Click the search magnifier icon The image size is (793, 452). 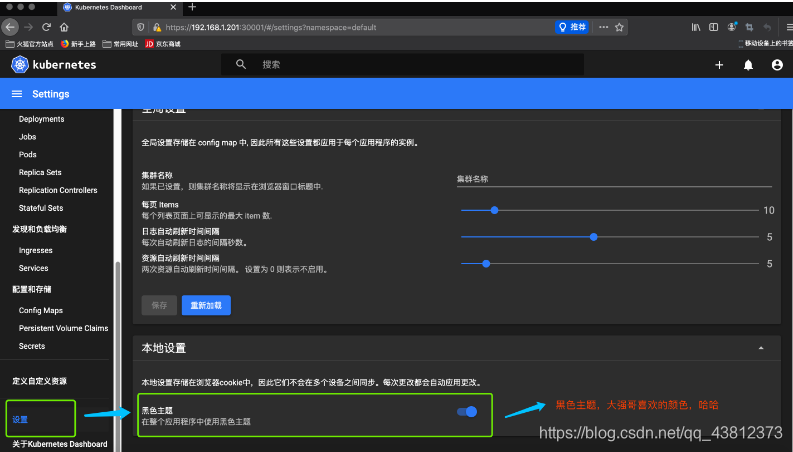[x=241, y=64]
